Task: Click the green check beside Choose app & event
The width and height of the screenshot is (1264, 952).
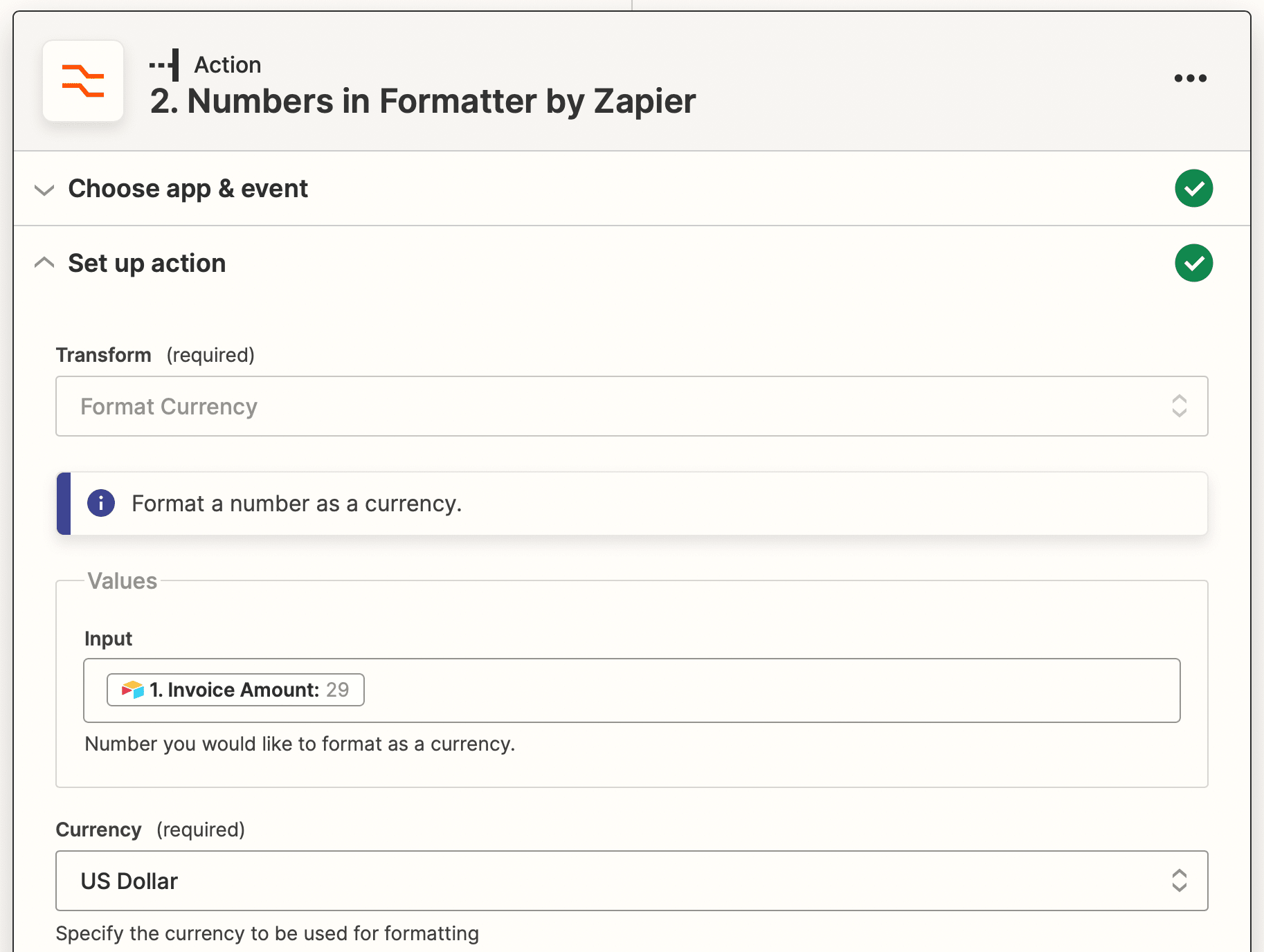Action: pyautogui.click(x=1193, y=188)
